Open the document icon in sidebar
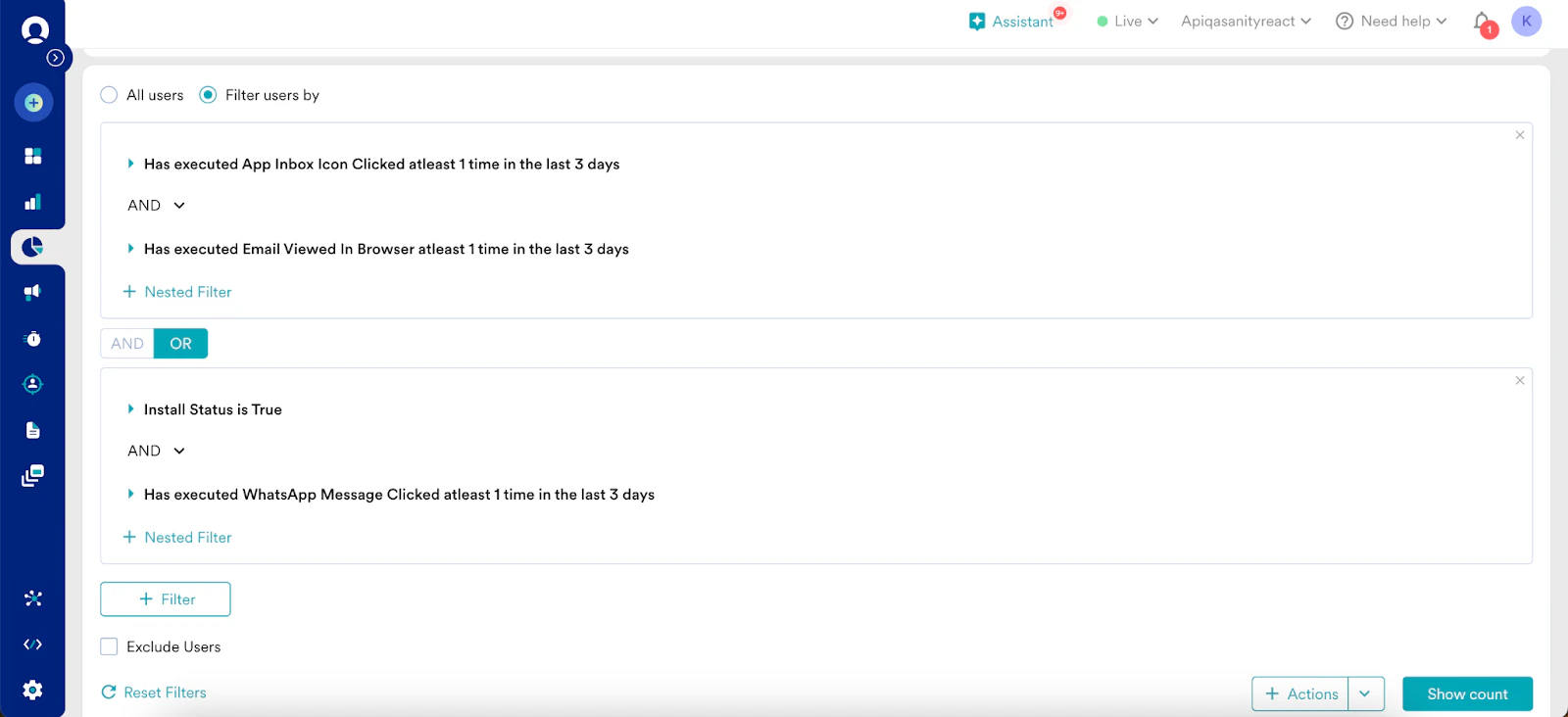Viewport: 1568px width, 717px height. coord(33,430)
